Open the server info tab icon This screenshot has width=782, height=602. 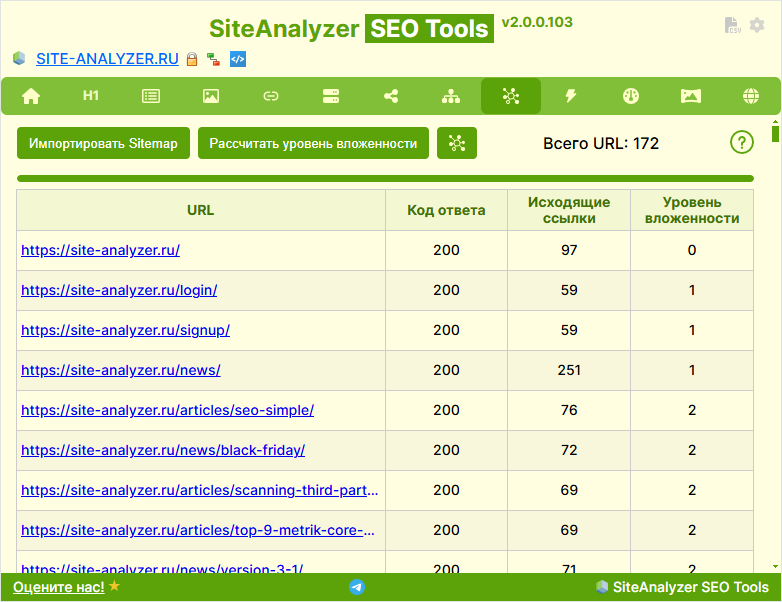tap(331, 96)
